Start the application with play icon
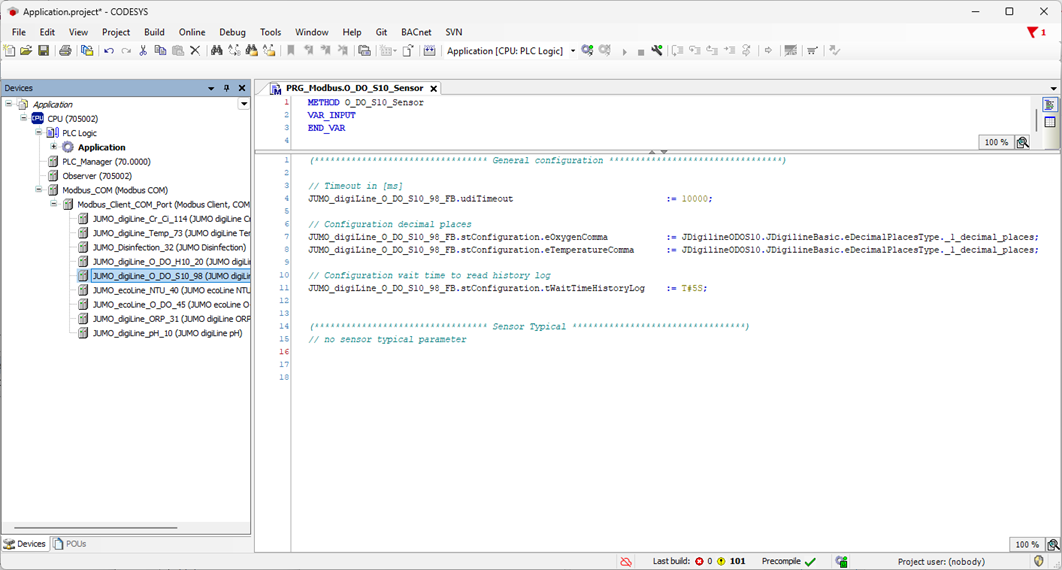The width and height of the screenshot is (1062, 570). [624, 51]
